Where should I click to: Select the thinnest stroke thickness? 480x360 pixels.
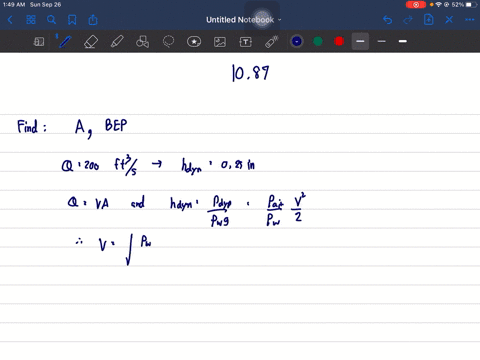382,41
